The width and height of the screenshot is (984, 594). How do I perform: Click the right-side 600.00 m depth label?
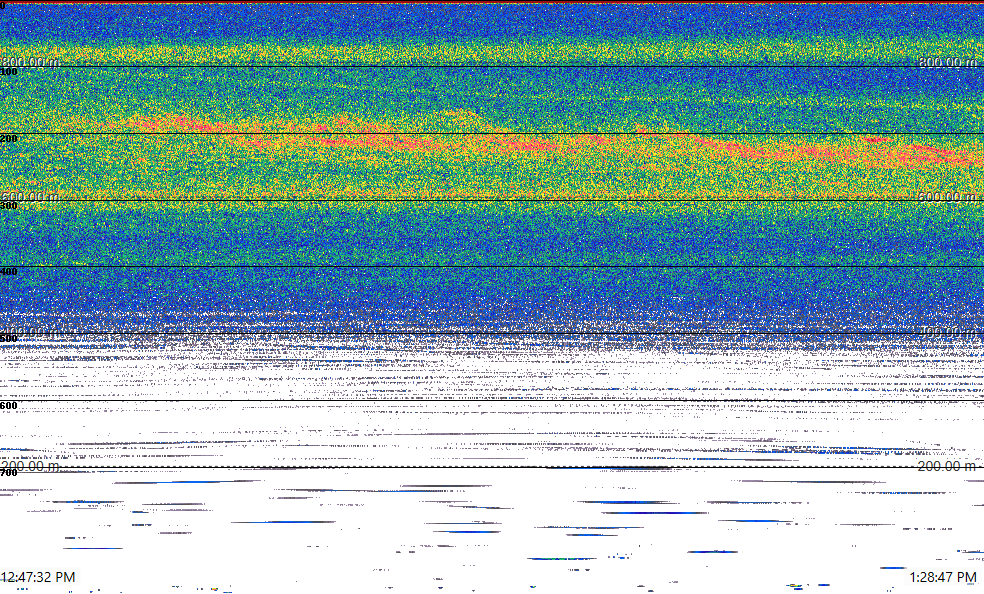tap(947, 196)
